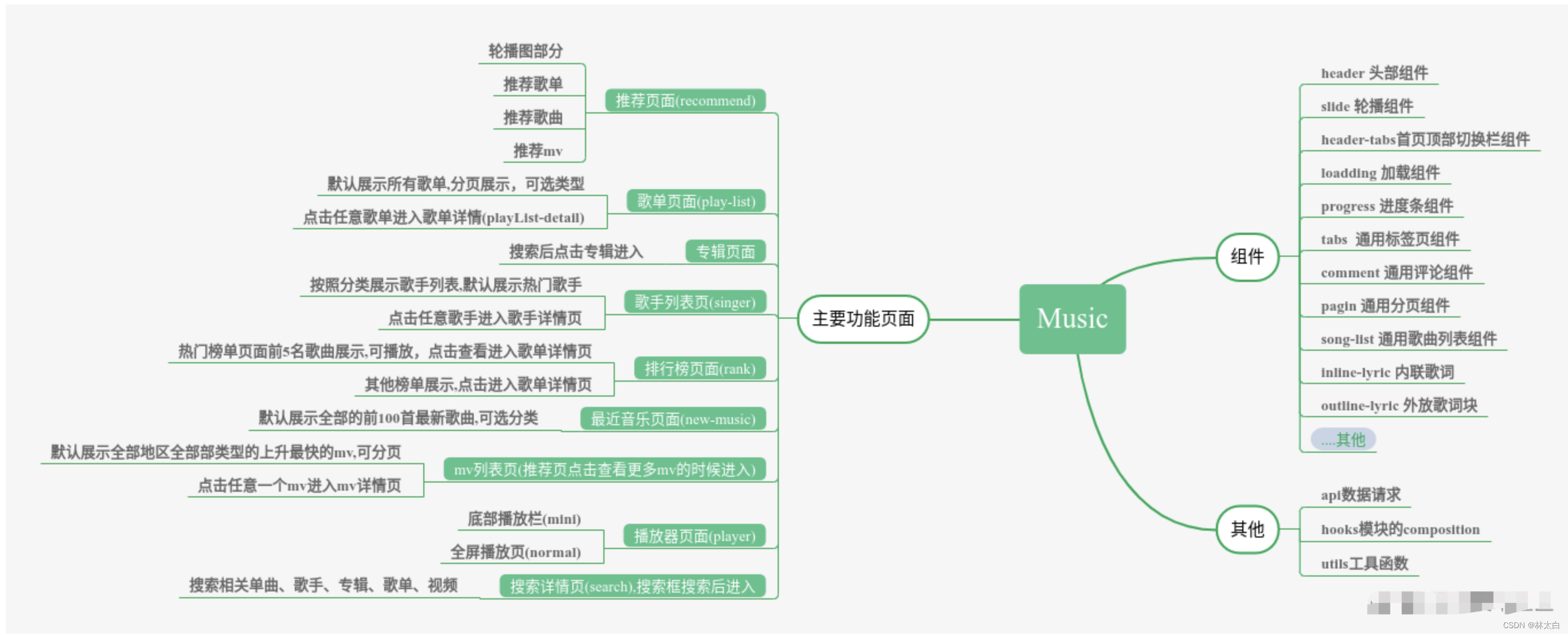Click the 播放器页面(player) node

click(695, 536)
